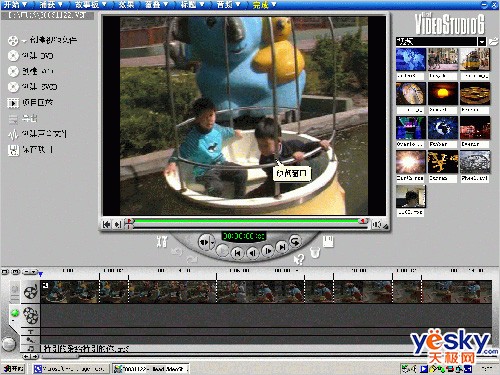Screen dimensions: 500x375
Task: Select the music track note icon
Action: pyautogui.click(x=31, y=348)
